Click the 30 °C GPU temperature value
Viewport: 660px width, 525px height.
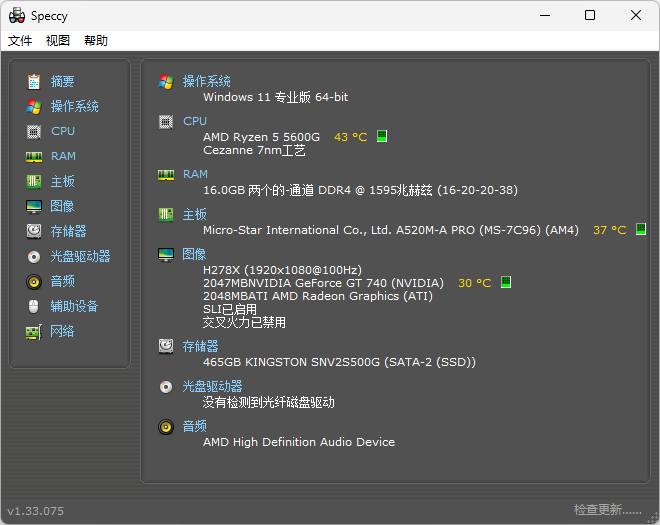coord(475,283)
